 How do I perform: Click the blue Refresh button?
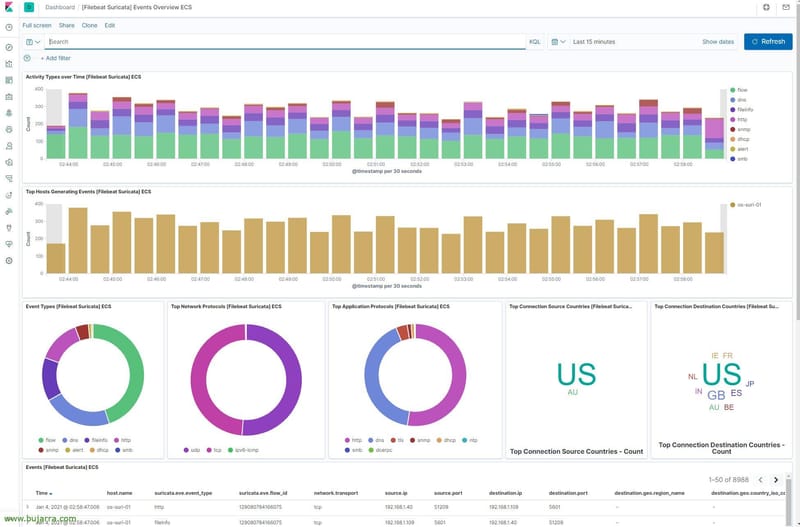click(x=768, y=42)
